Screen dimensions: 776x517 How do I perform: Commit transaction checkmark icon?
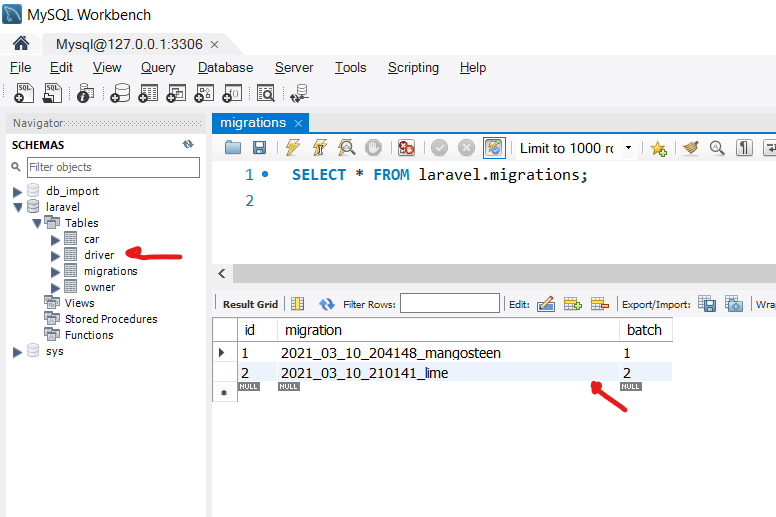(439, 147)
